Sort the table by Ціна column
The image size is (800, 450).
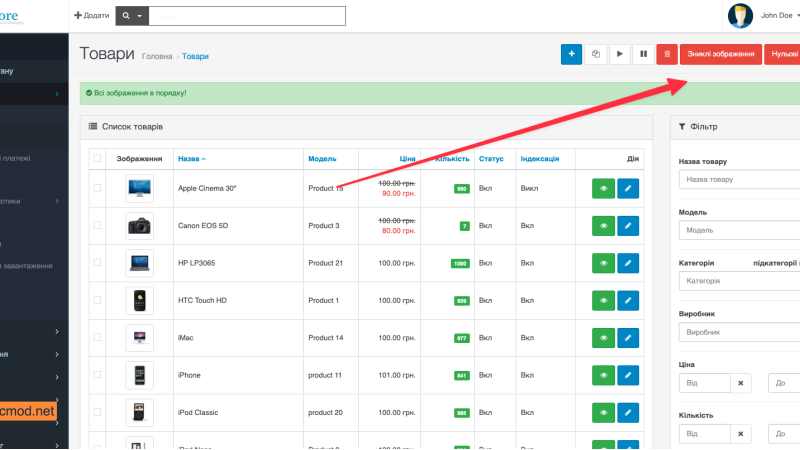(407, 159)
